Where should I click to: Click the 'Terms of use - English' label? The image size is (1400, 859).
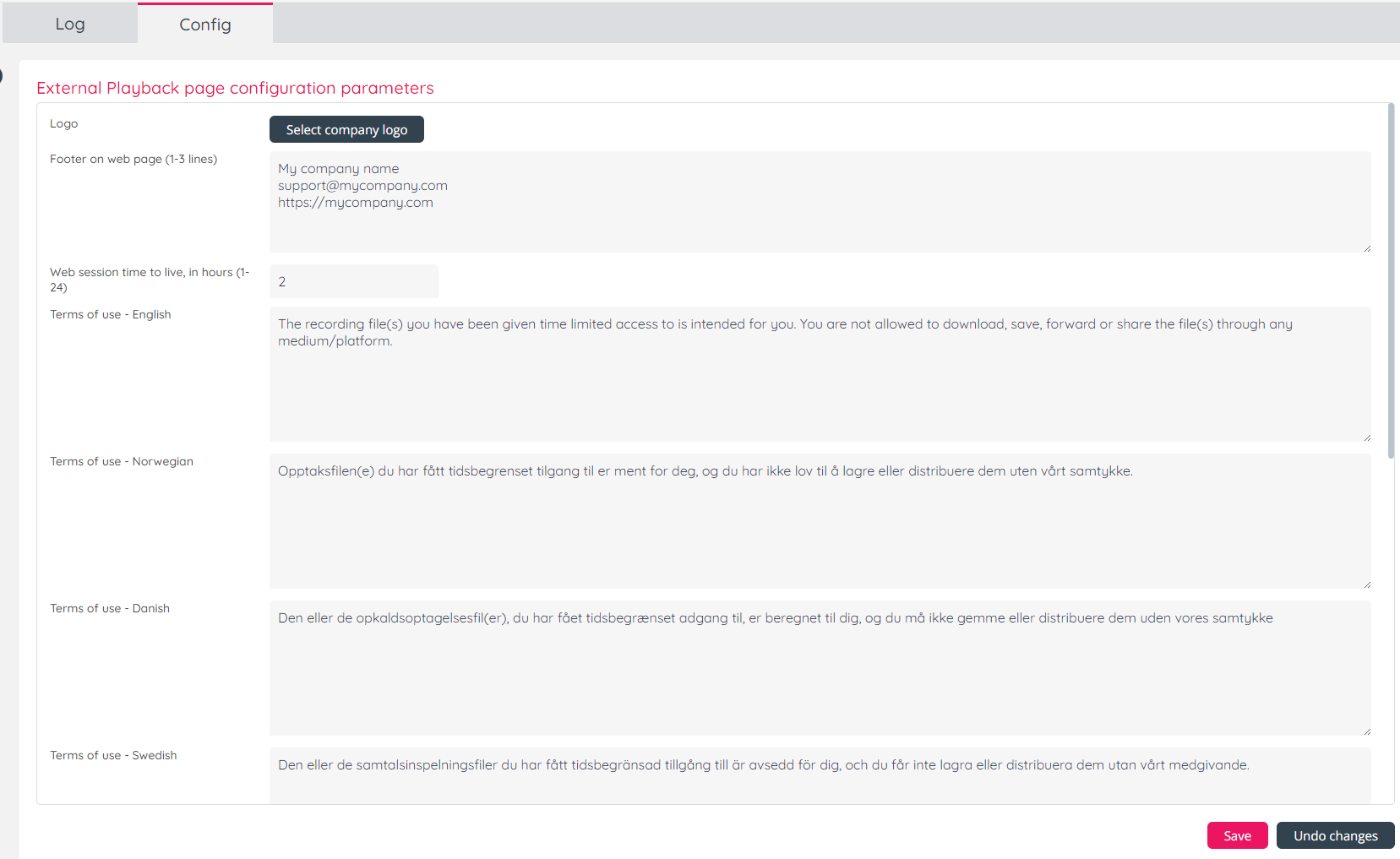point(110,314)
